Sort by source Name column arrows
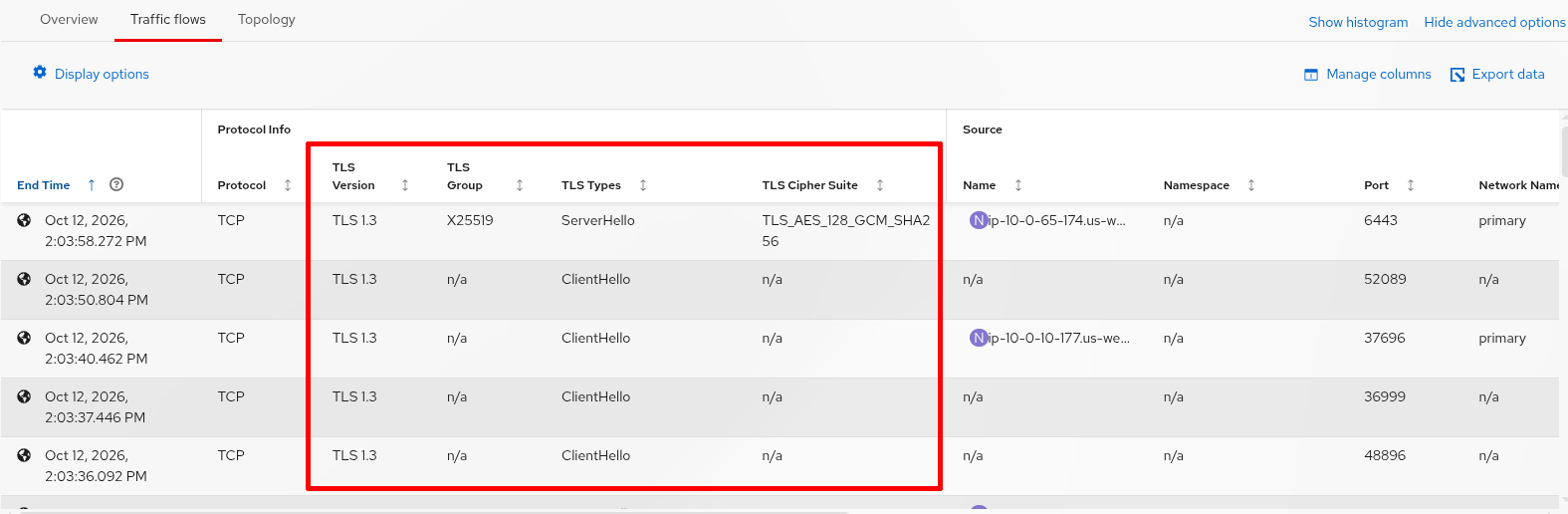Screen dimensions: 1568x514 [x=1018, y=185]
